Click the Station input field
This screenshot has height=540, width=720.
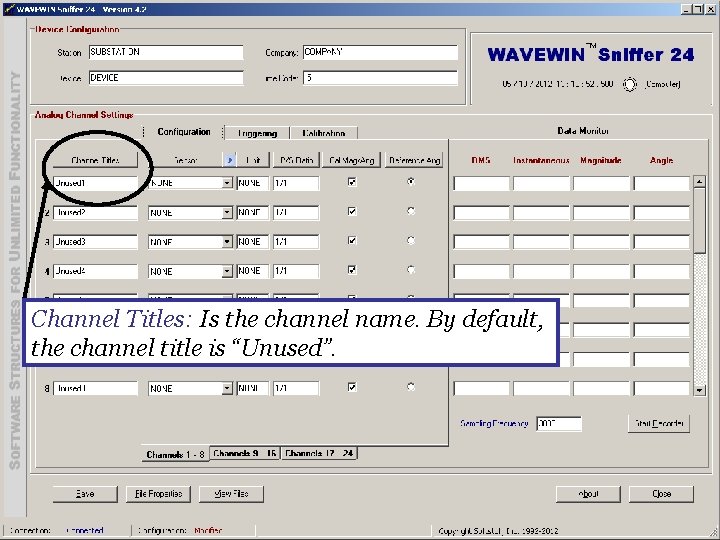click(x=166, y=52)
